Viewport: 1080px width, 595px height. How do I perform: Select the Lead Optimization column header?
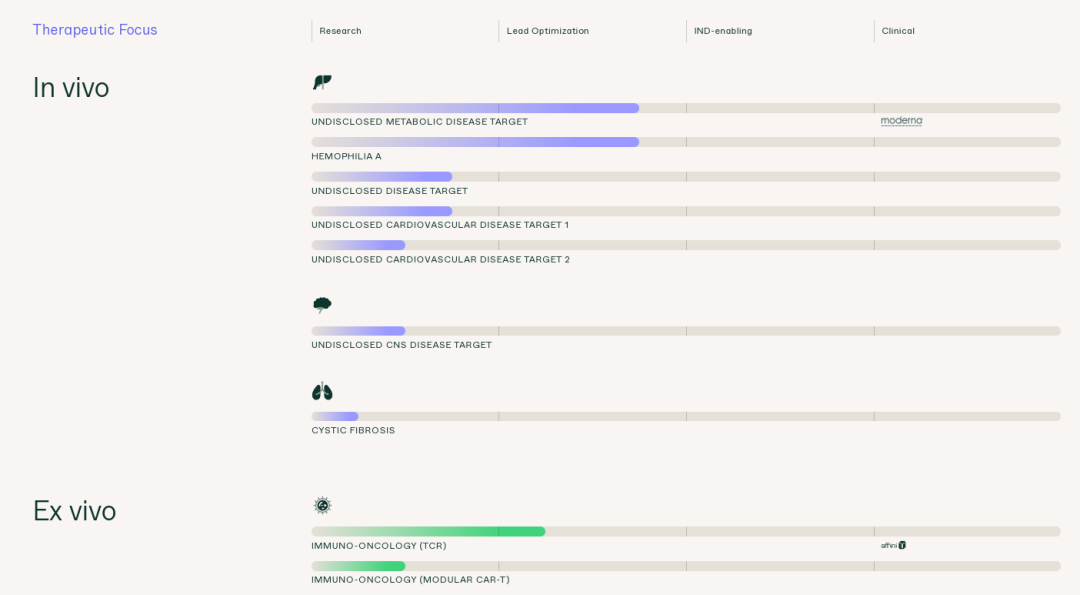(547, 31)
